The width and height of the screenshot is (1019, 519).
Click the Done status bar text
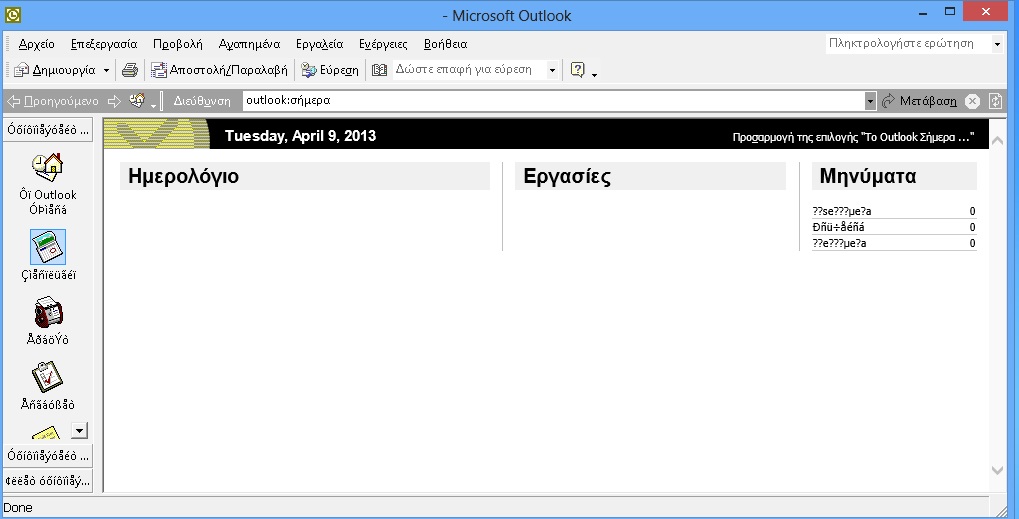18,508
